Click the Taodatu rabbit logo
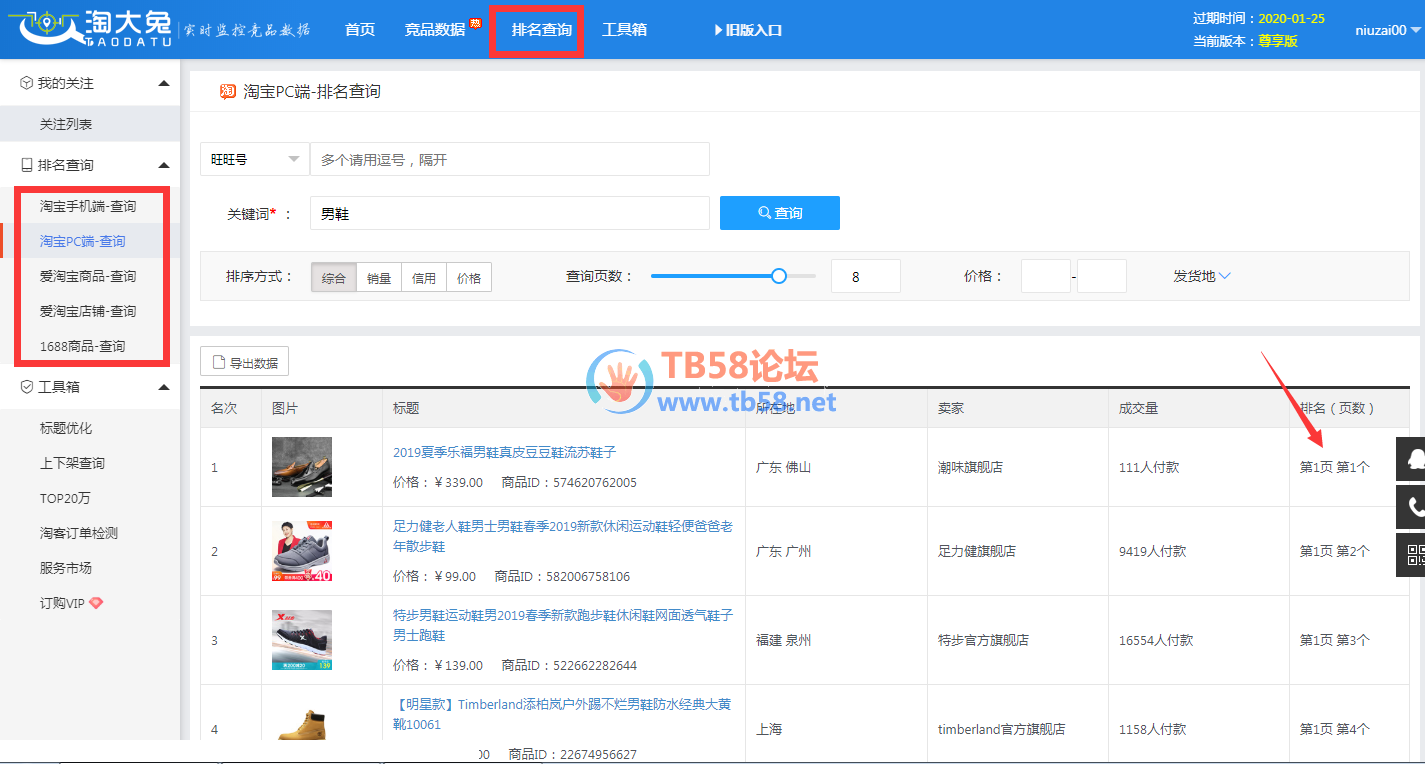 pyautogui.click(x=96, y=28)
